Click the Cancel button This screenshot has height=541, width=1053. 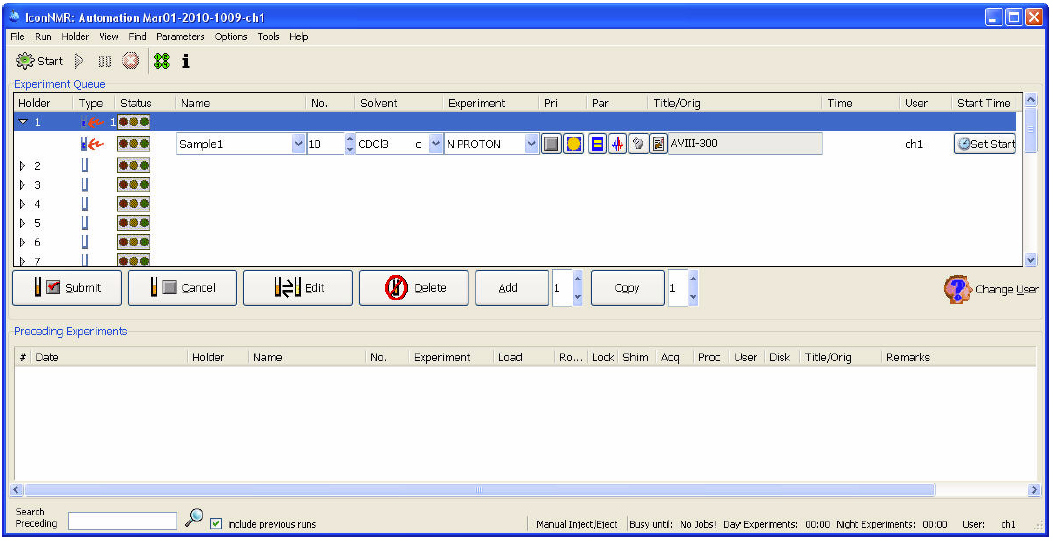tap(183, 288)
